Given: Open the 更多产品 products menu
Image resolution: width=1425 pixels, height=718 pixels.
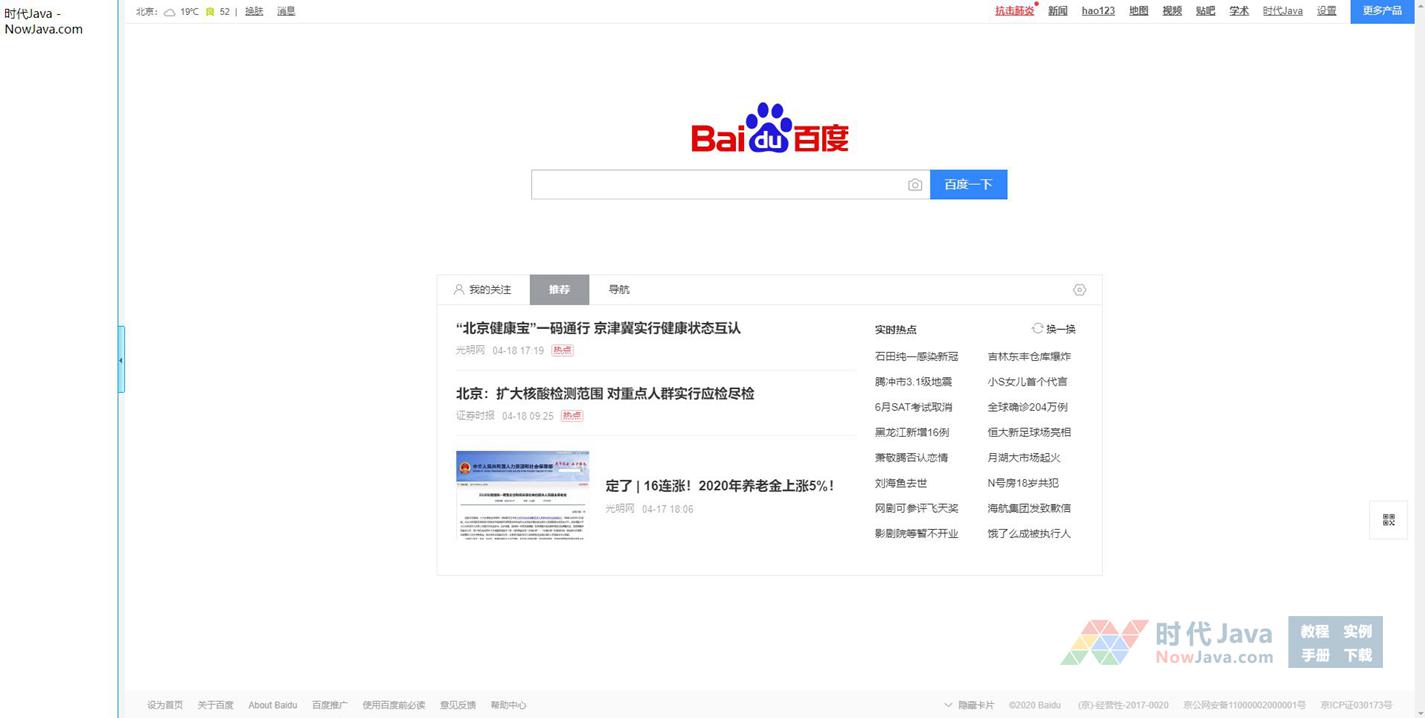Looking at the screenshot, I should coord(1382,11).
